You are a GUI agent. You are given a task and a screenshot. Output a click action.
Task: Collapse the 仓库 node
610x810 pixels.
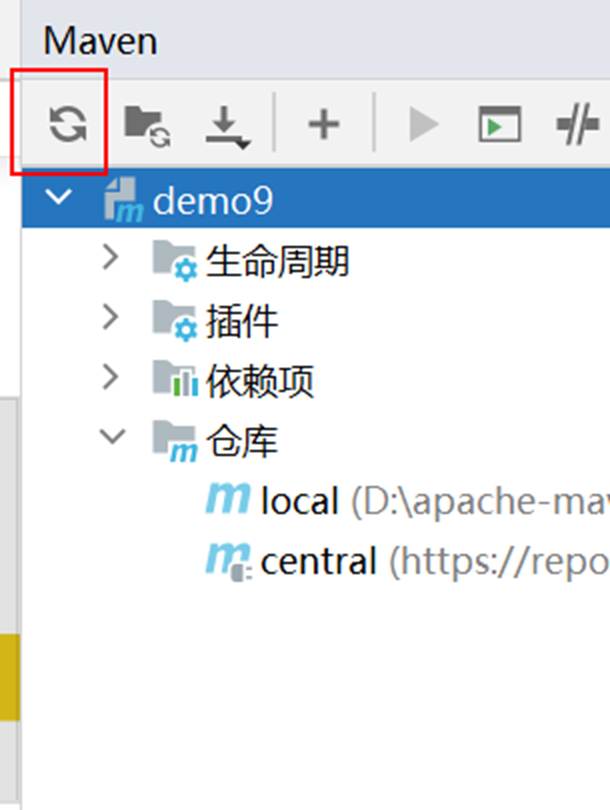(113, 436)
